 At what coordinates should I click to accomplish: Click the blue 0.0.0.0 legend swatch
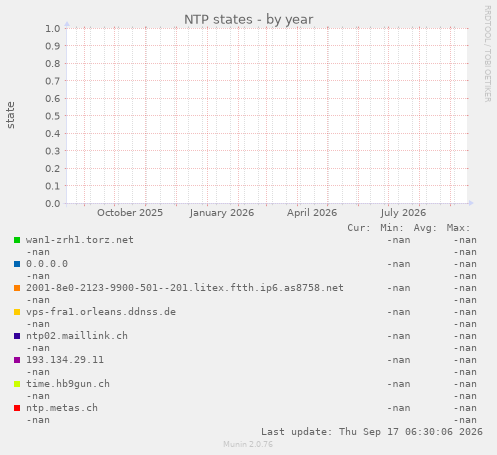click(17, 264)
